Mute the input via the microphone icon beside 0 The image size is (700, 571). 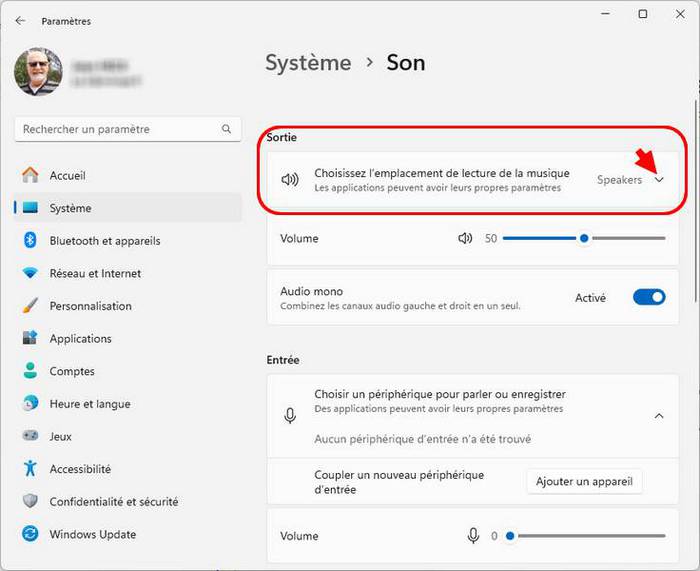(473, 535)
